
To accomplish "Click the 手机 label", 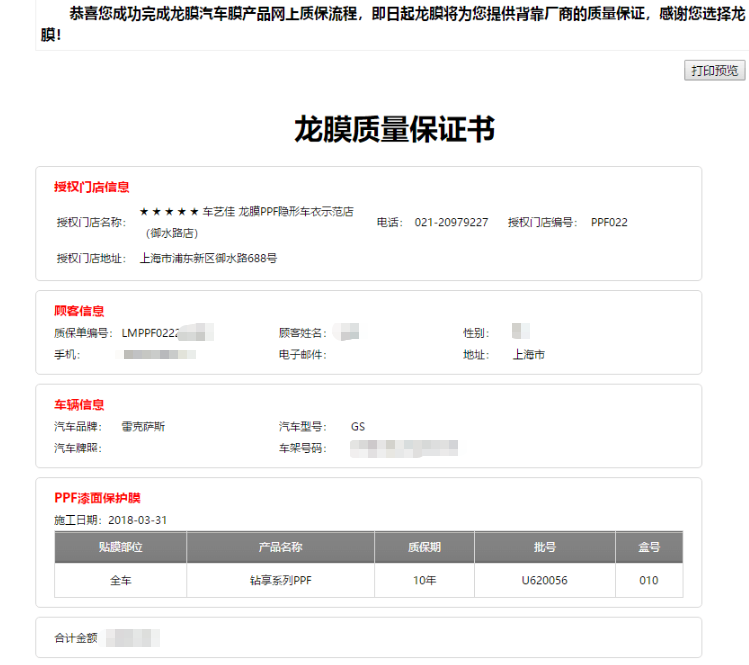I will pos(67,355).
